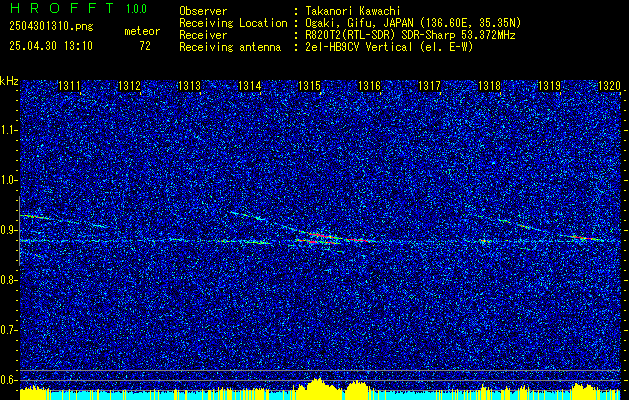Click the 0.9 kHz axis value

(8, 230)
